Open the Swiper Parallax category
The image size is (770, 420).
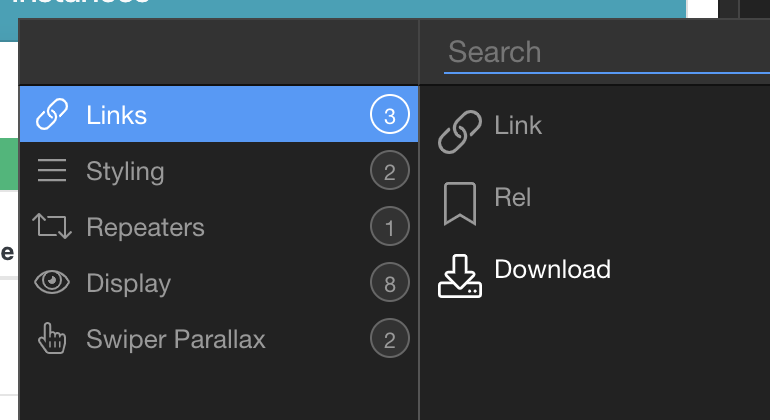(176, 339)
